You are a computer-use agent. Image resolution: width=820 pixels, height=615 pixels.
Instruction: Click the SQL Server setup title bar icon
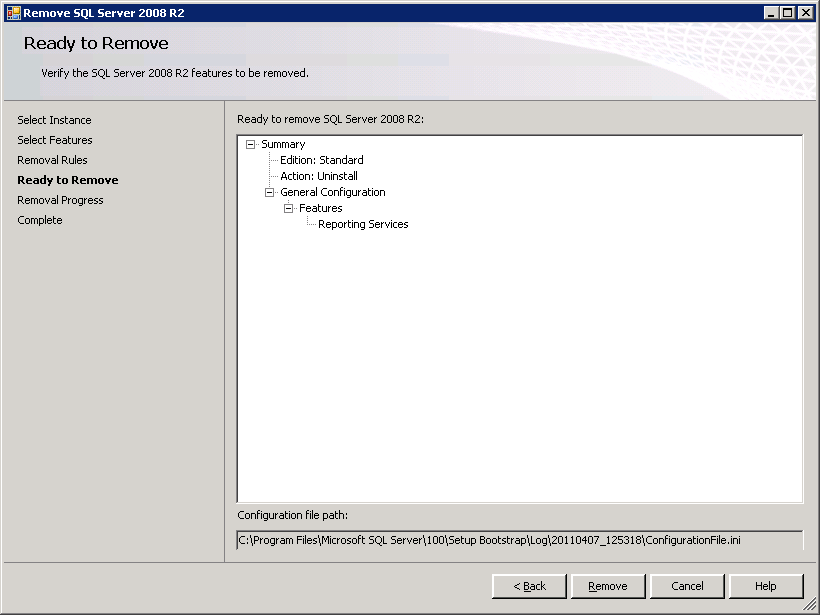[13, 12]
